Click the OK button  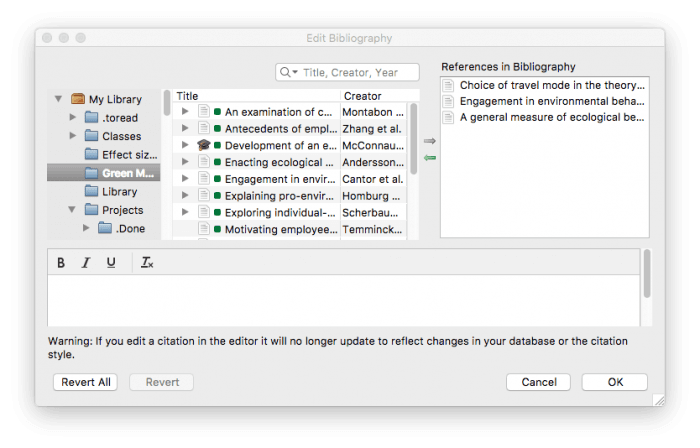pos(614,382)
